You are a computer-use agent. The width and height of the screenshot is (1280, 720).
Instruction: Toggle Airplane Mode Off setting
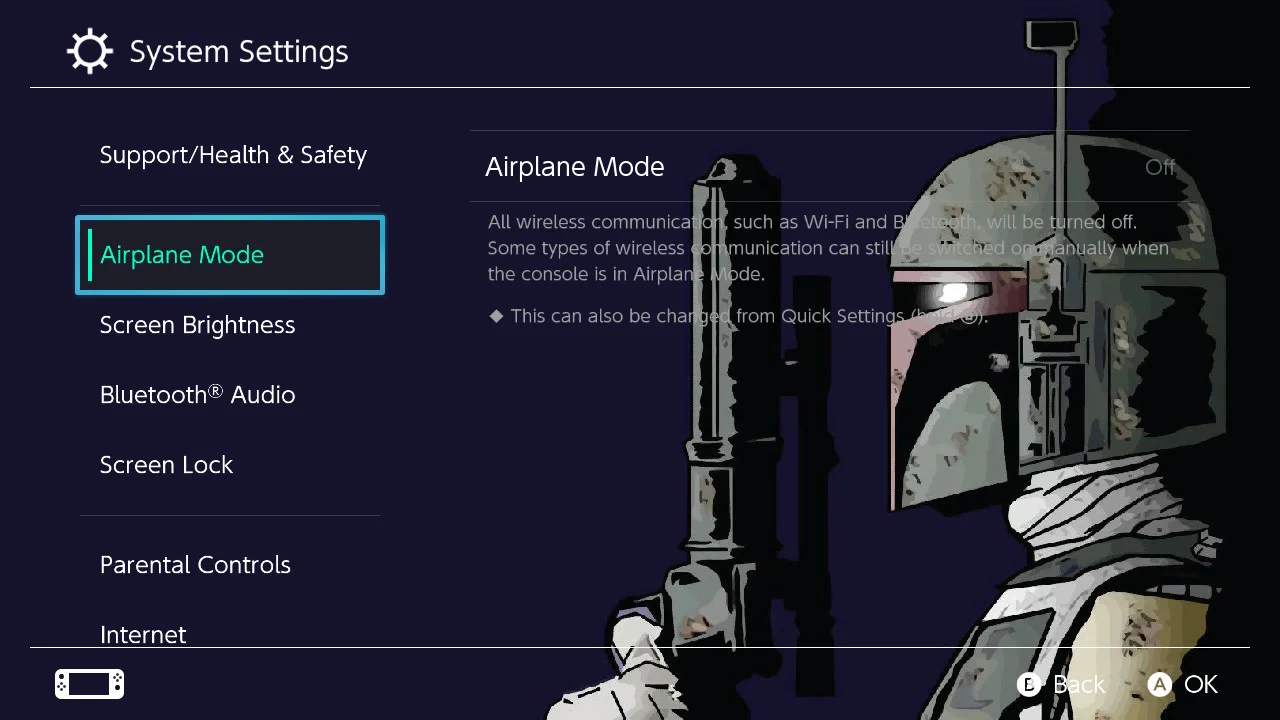coord(830,166)
